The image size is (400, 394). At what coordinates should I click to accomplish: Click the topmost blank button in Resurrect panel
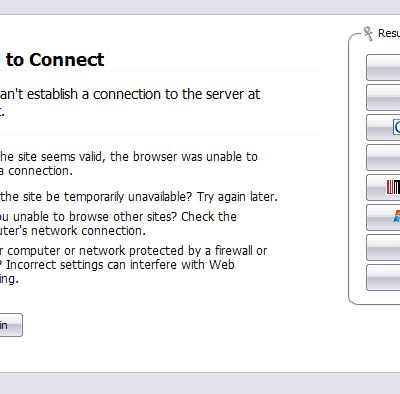383,67
